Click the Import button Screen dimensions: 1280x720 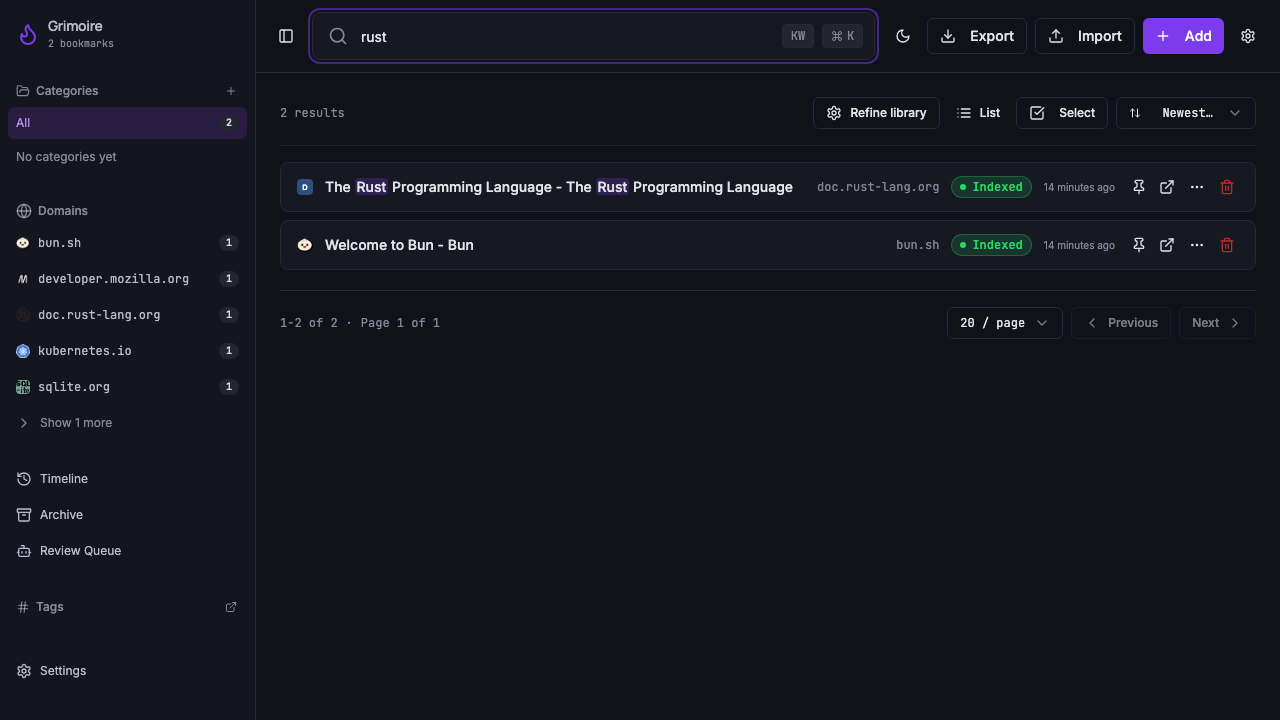(x=1085, y=36)
